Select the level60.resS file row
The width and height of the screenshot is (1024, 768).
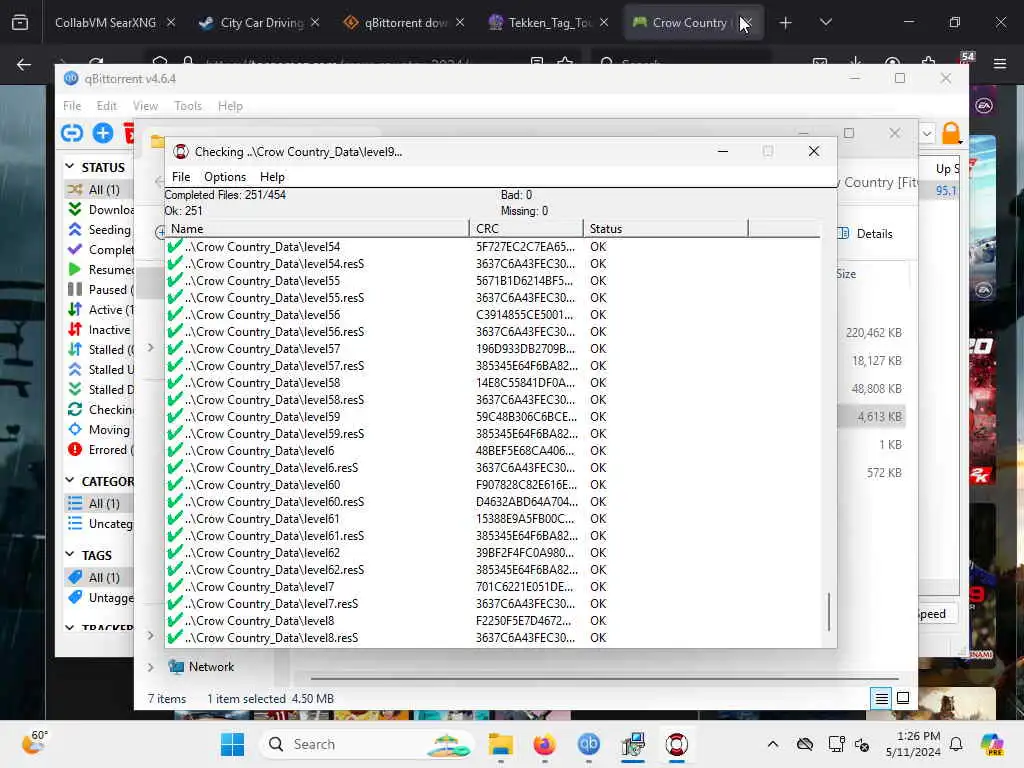click(493, 502)
